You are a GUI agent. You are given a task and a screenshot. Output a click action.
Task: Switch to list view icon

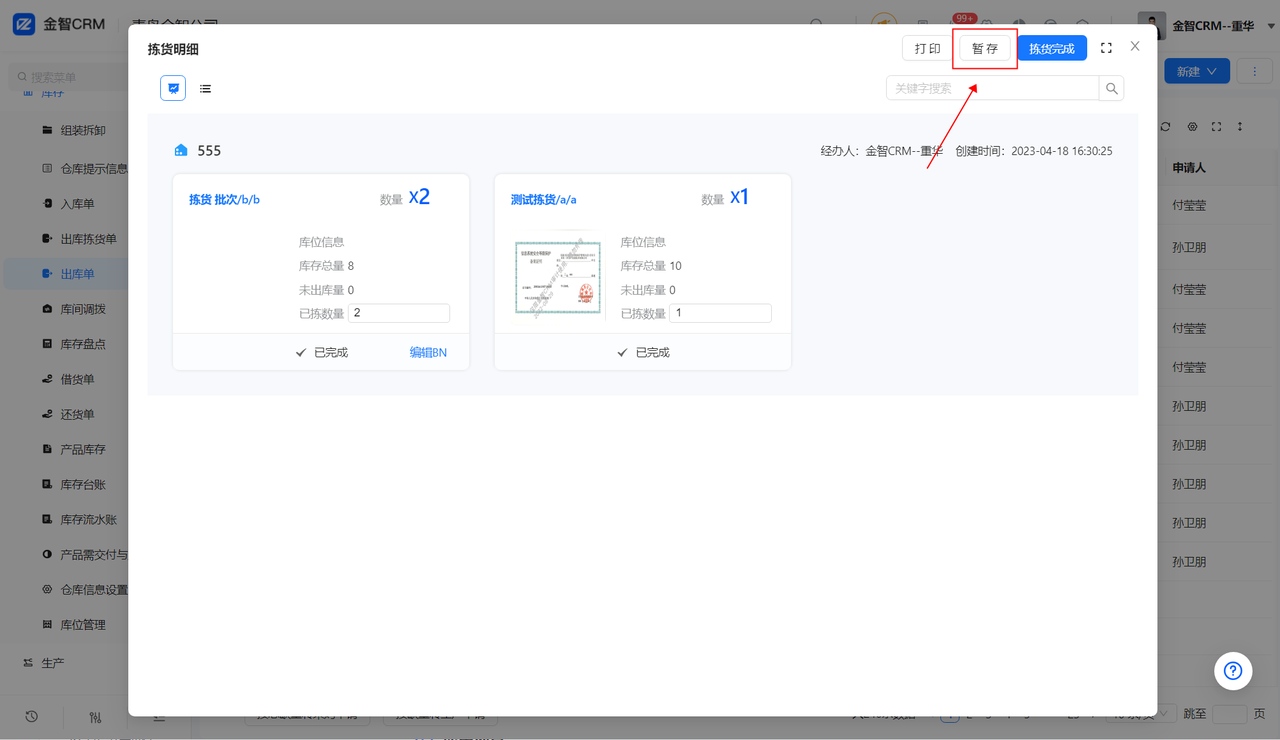point(205,88)
